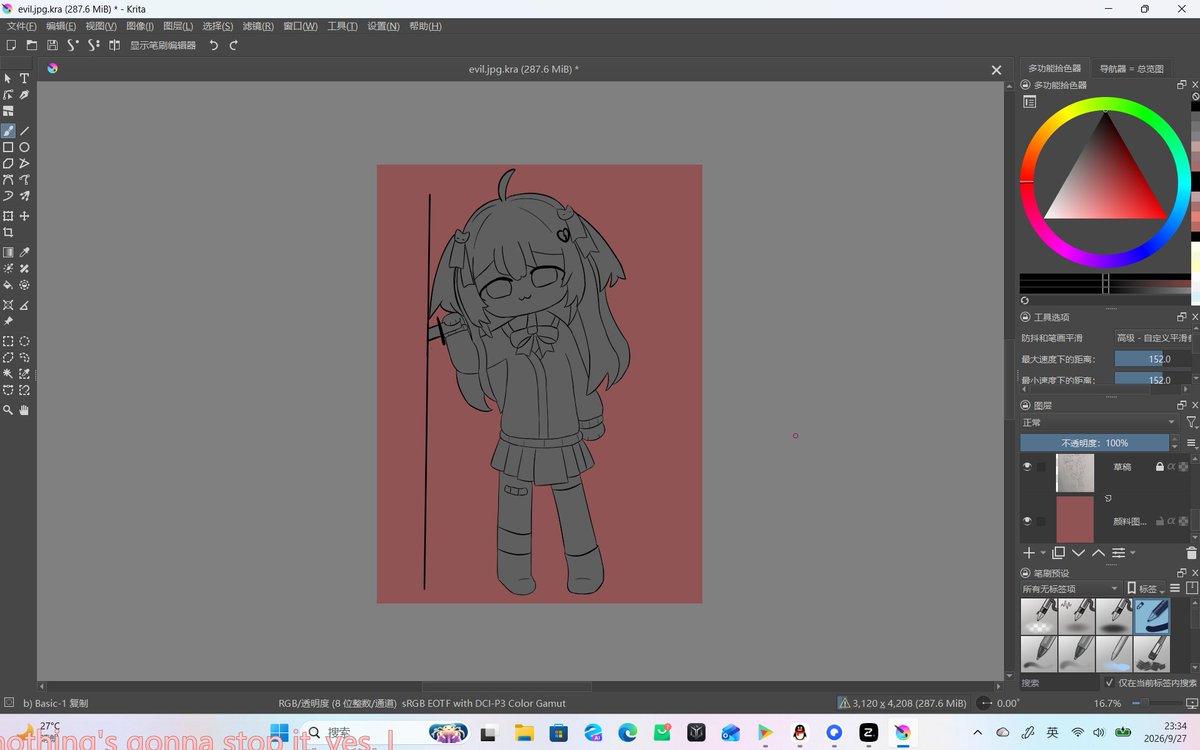
Task: Select the Pan hand tool
Action: tap(25, 410)
